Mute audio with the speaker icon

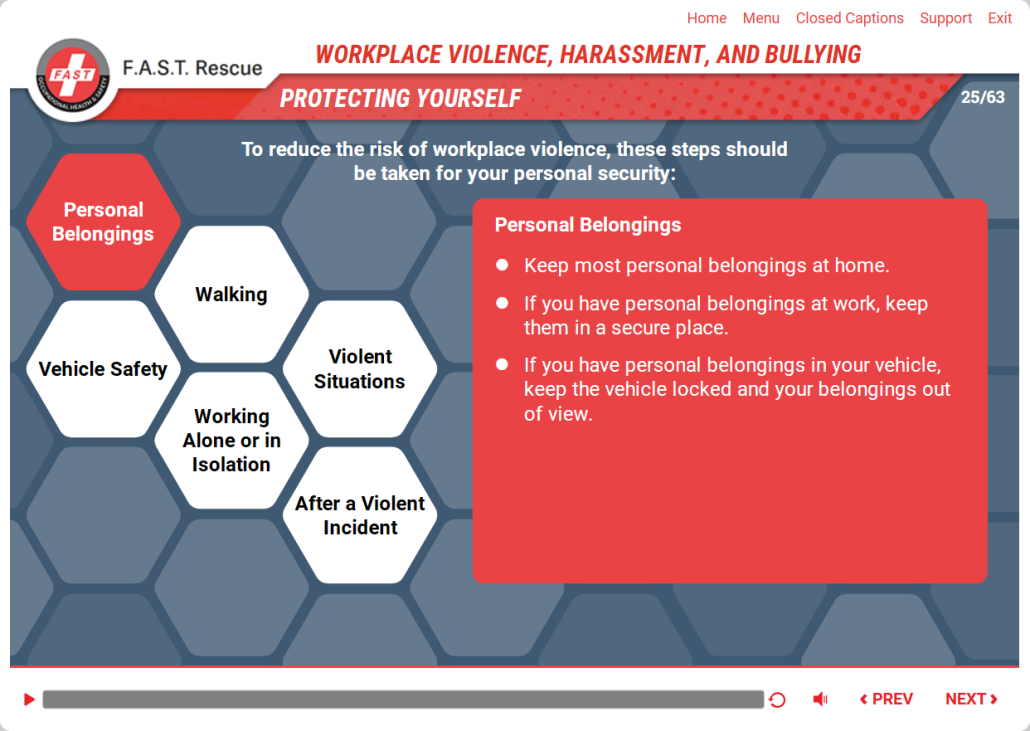[x=820, y=699]
